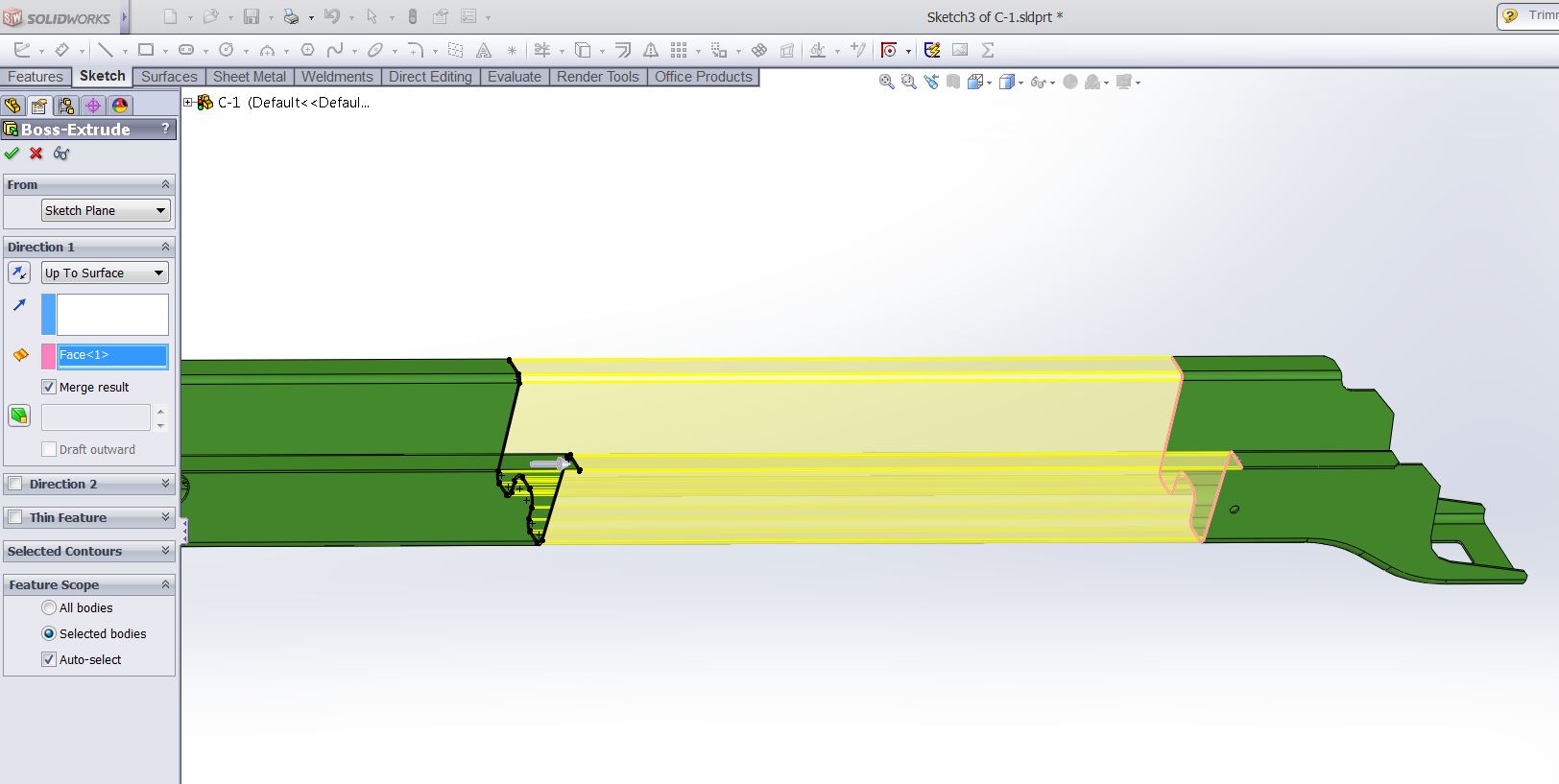Select the Line sketch tool
1559x784 pixels.
tap(106, 50)
